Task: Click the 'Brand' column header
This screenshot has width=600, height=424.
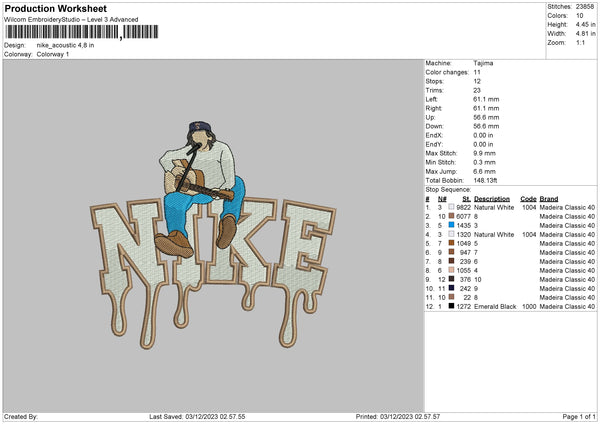Action: point(549,199)
